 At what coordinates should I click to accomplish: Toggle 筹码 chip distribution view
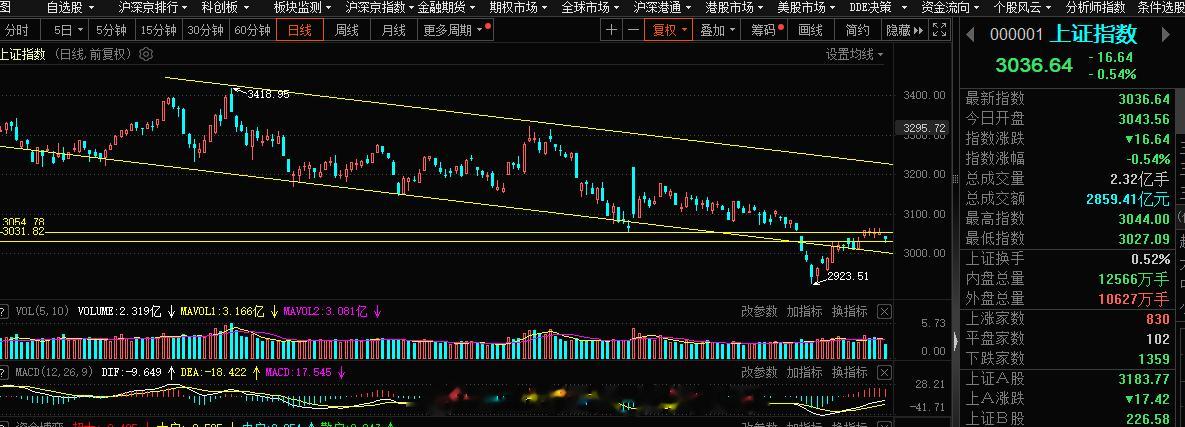coord(767,30)
